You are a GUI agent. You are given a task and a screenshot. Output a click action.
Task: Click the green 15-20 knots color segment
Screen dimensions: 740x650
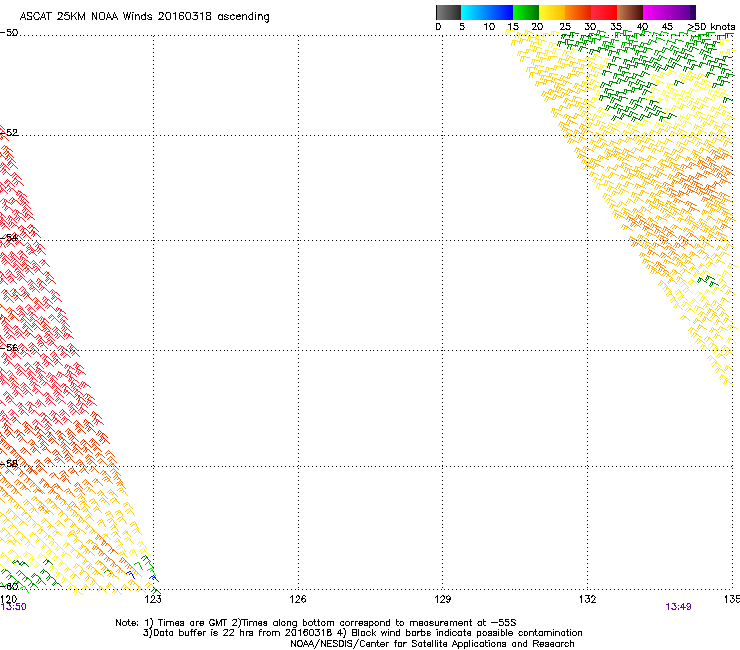[526, 12]
